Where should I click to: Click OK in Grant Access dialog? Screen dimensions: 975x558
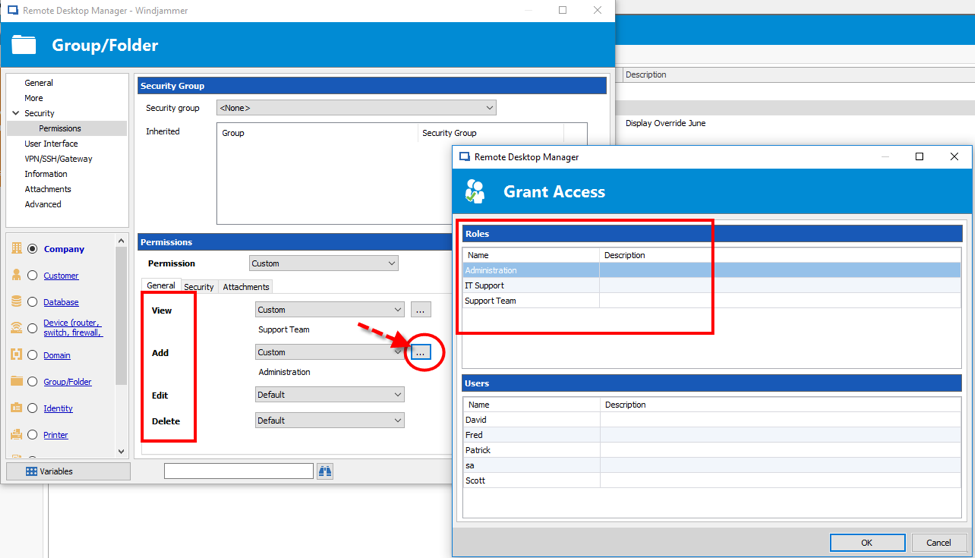[x=867, y=542]
